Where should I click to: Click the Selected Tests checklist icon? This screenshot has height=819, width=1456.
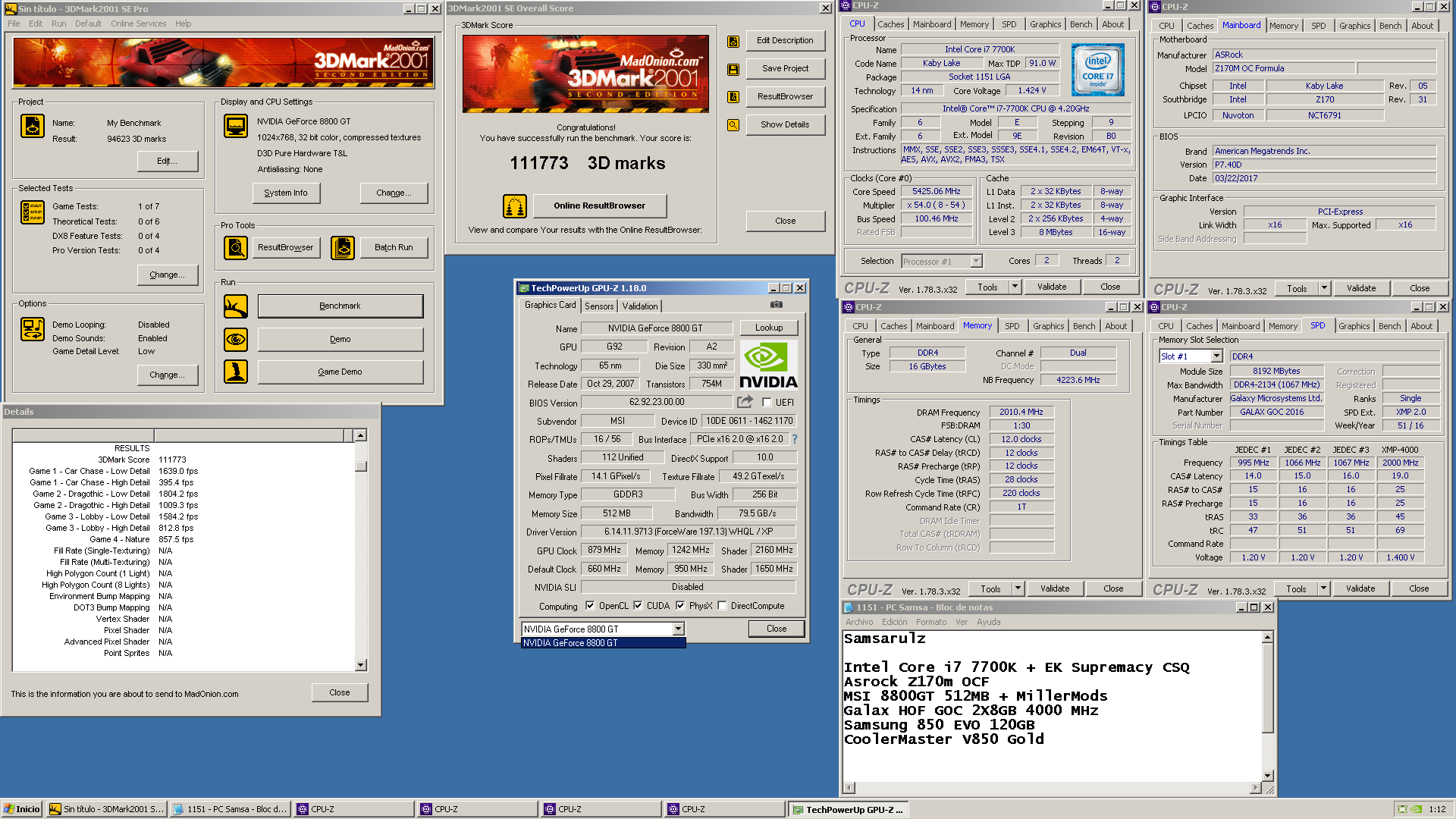point(33,212)
